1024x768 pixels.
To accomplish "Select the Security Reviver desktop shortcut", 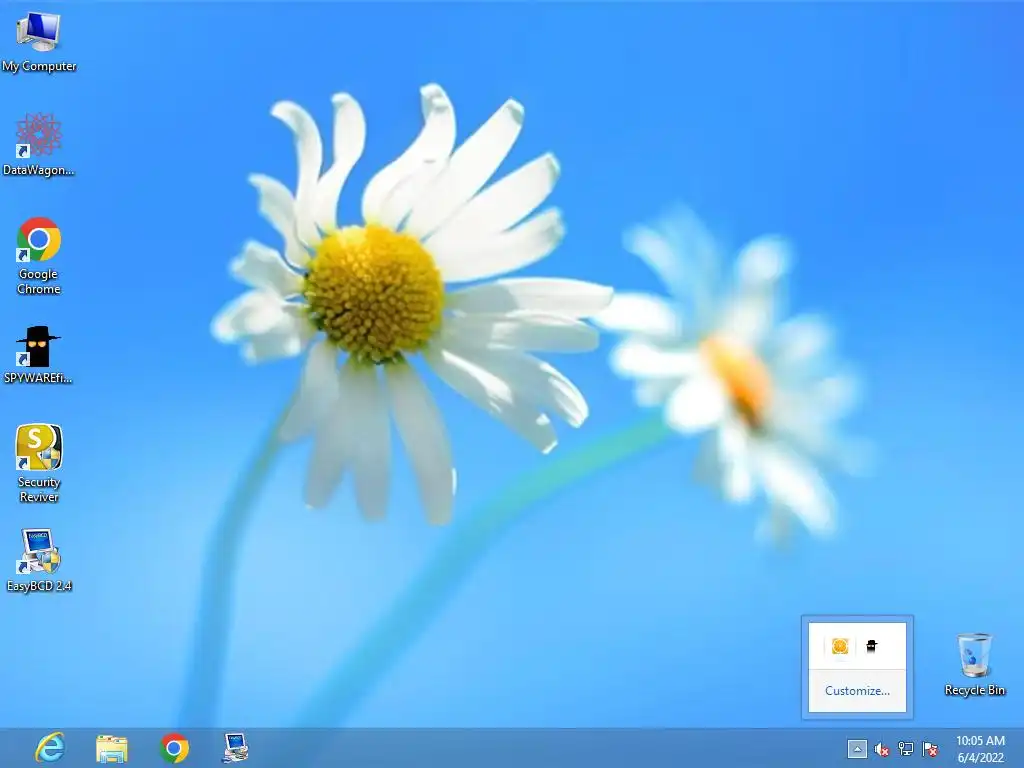I will point(39,463).
